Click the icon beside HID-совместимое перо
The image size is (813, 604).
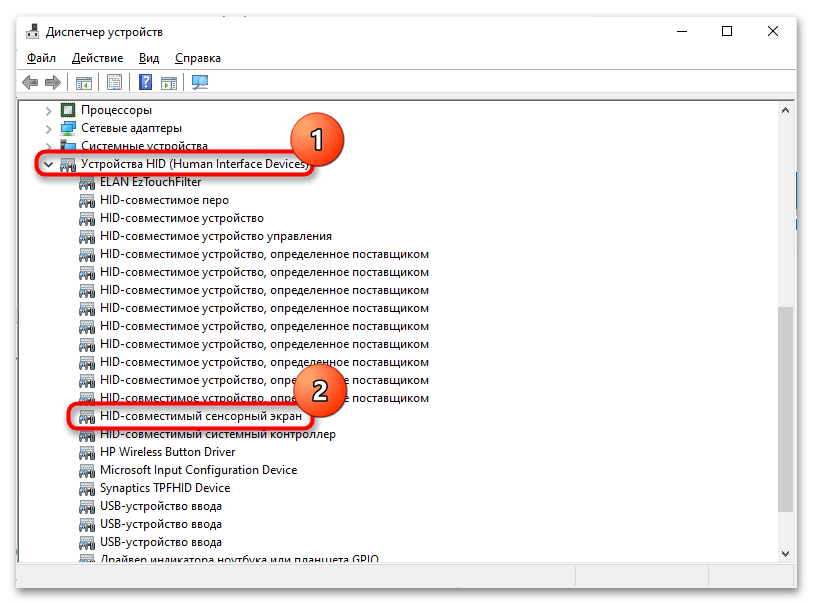pyautogui.click(x=87, y=201)
